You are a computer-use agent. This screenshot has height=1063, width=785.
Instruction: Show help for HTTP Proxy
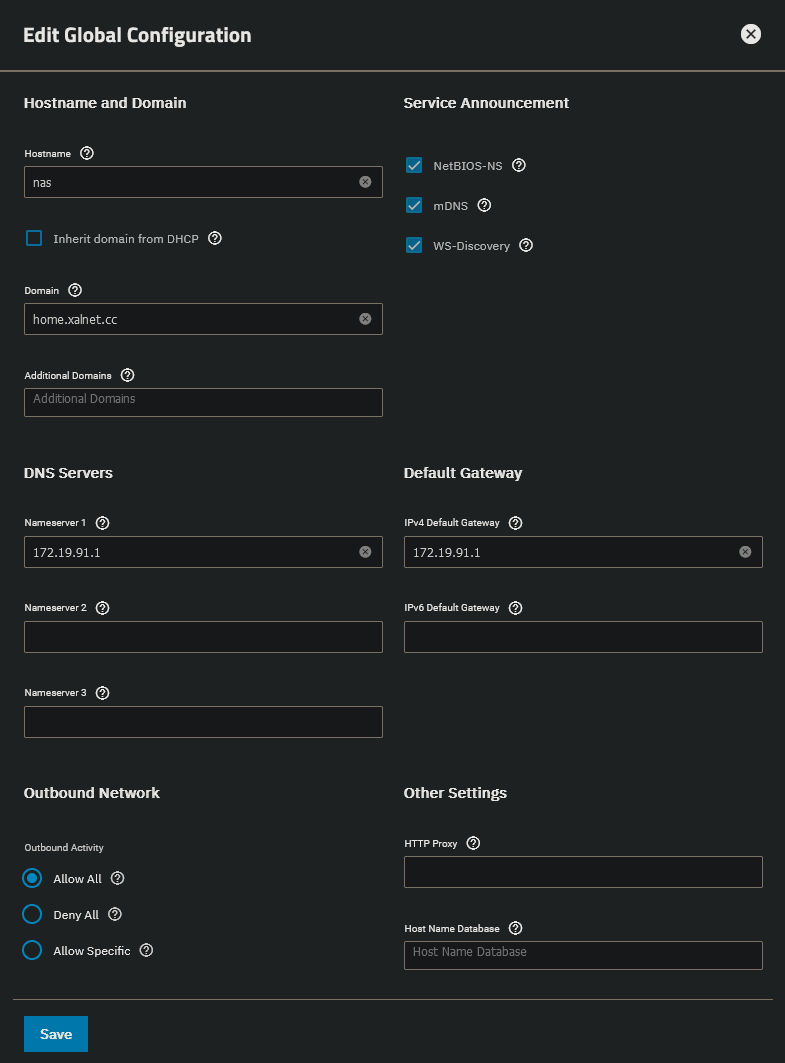tap(474, 844)
